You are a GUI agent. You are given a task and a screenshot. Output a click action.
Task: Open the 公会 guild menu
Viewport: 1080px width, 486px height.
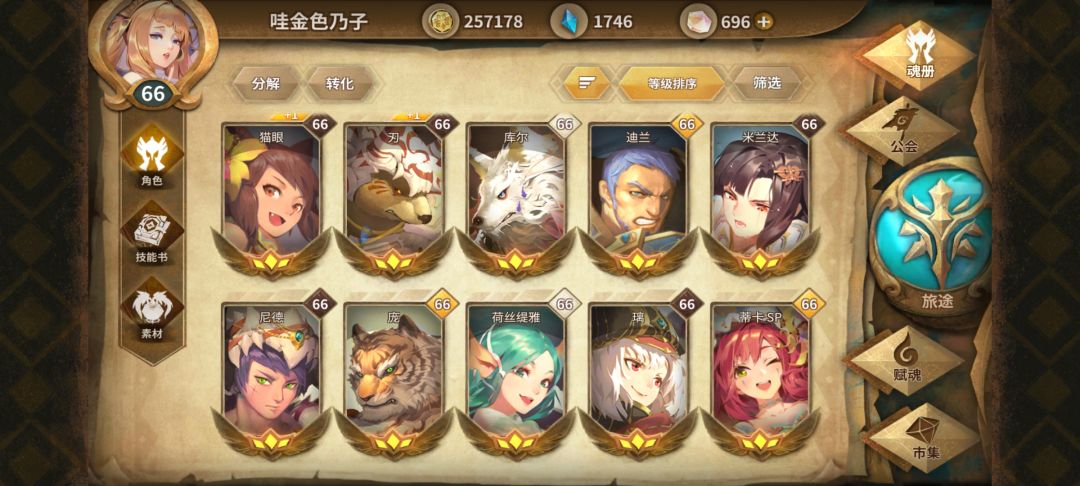tap(904, 131)
